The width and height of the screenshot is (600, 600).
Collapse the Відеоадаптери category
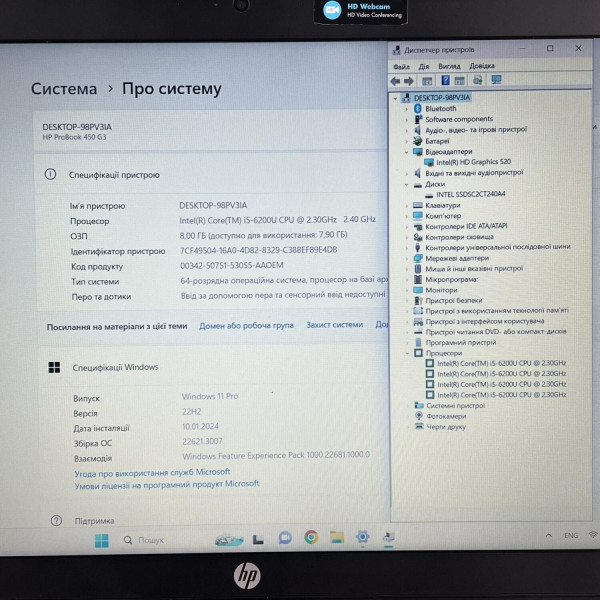(406, 152)
